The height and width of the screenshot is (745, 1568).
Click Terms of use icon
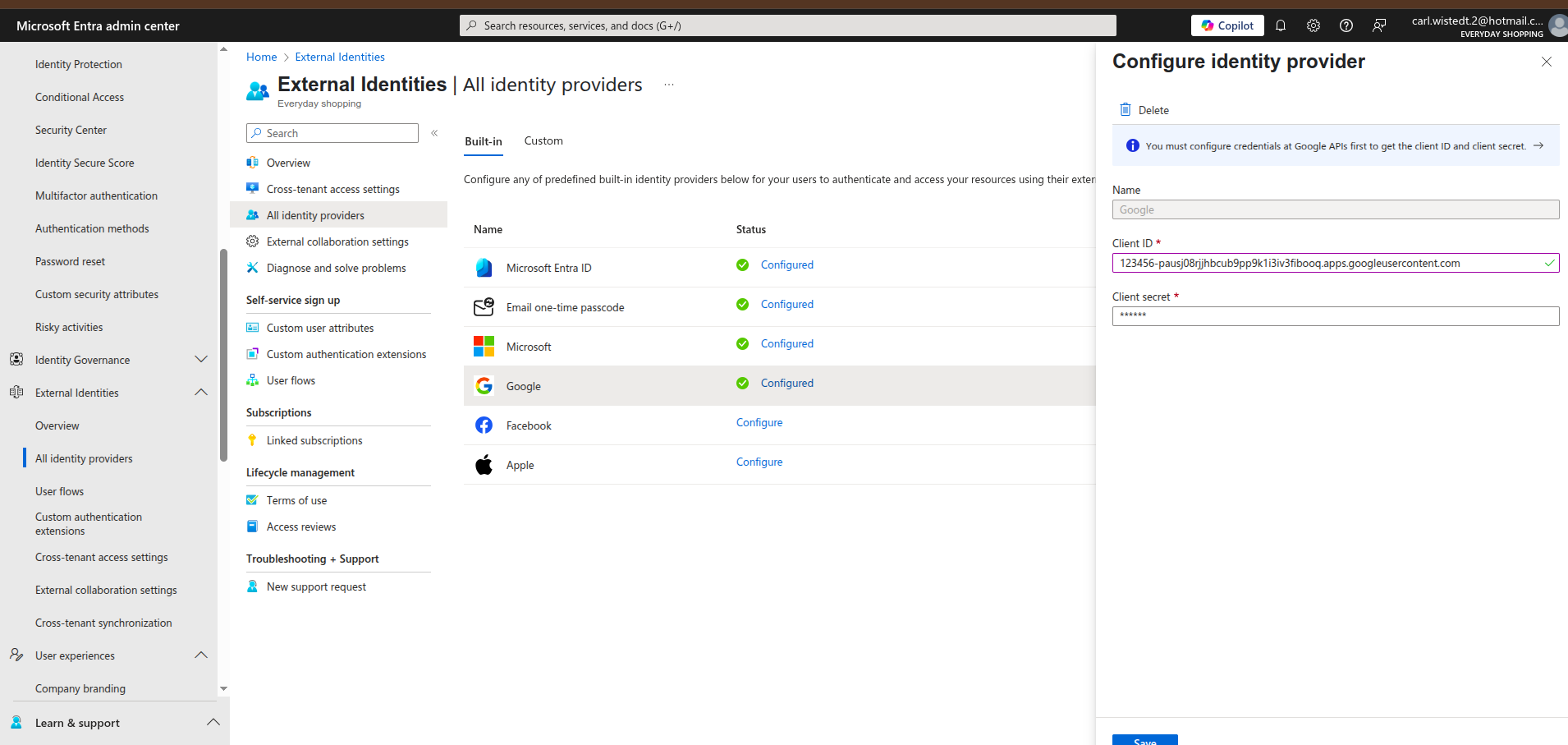(253, 500)
